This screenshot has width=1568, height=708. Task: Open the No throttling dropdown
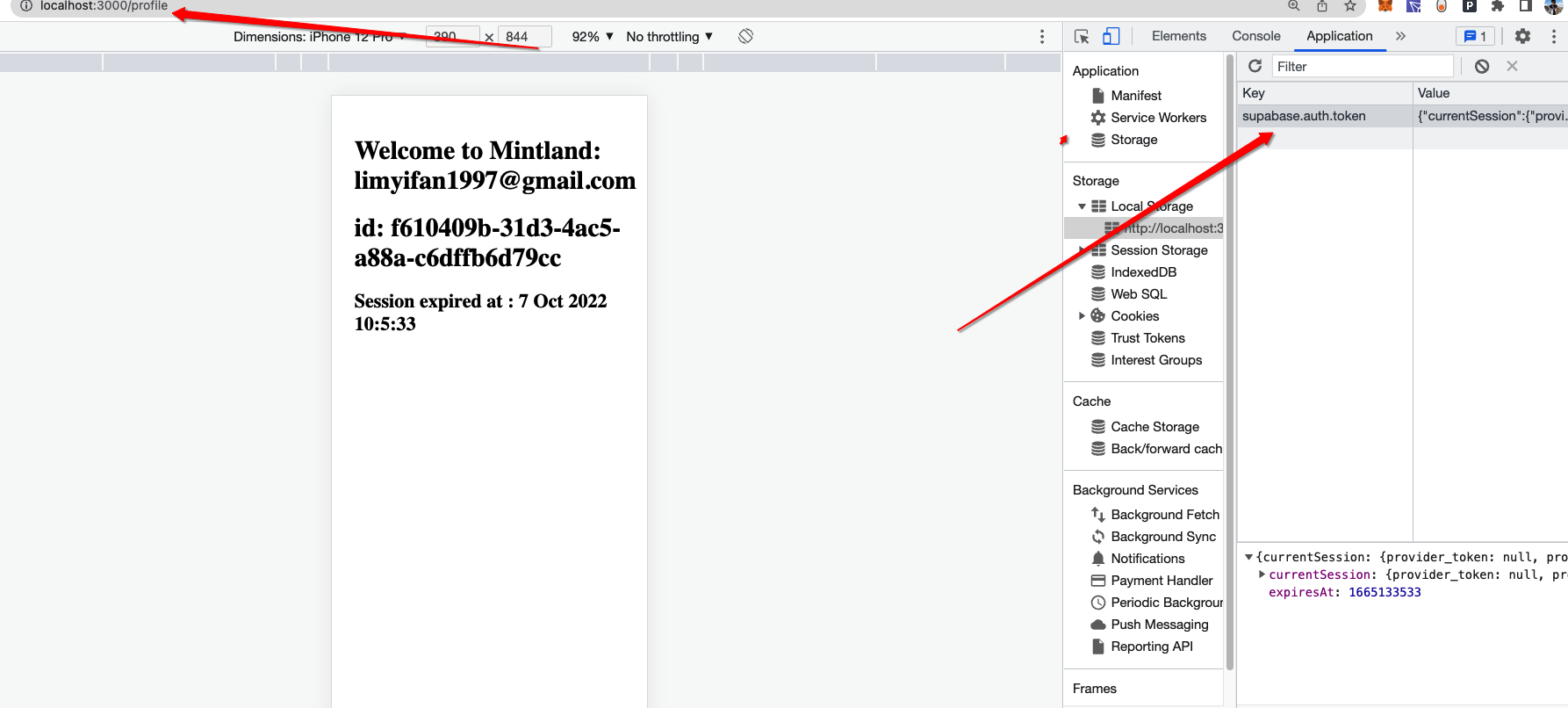point(670,36)
